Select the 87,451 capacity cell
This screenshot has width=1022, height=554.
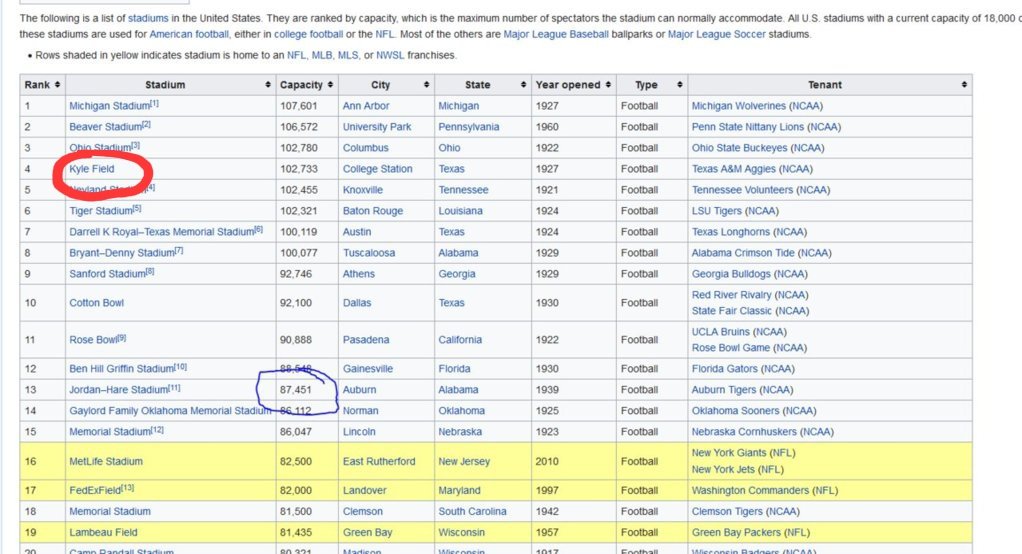[x=307, y=390]
